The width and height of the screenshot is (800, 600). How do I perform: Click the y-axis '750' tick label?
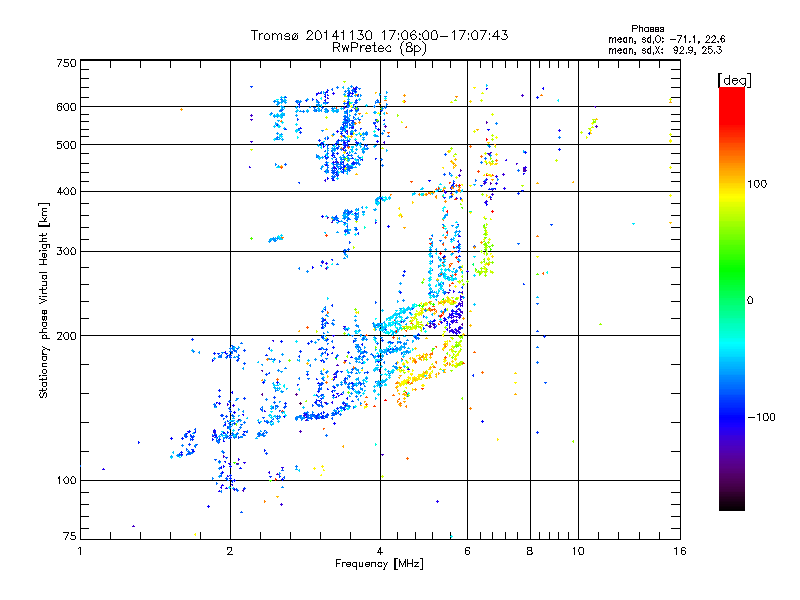67,63
